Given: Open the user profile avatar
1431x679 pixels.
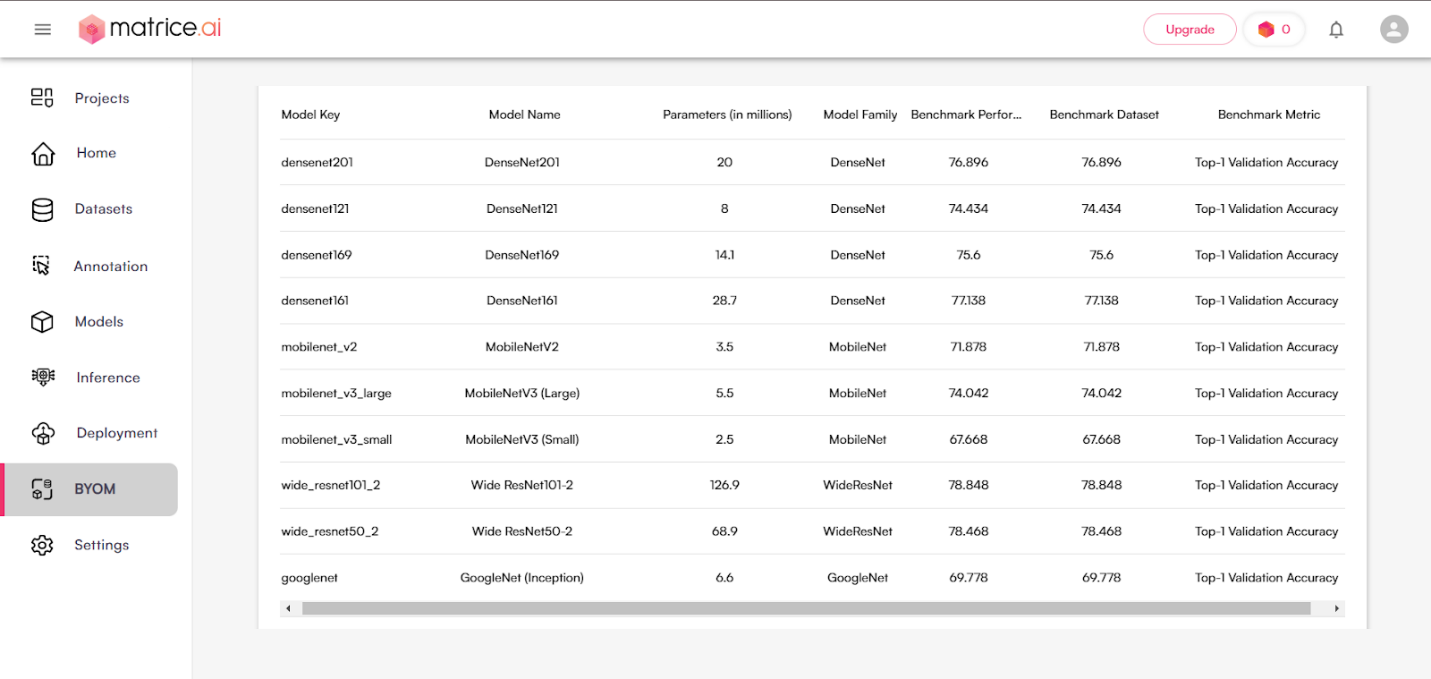Looking at the screenshot, I should click(1394, 29).
